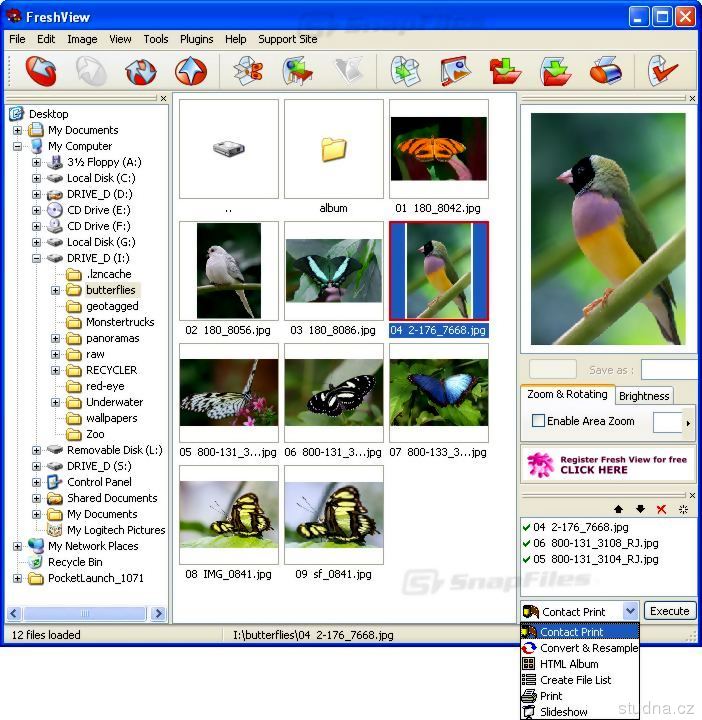Click the Register Fresh View banner link
The width and height of the screenshot is (702, 720).
[606, 464]
